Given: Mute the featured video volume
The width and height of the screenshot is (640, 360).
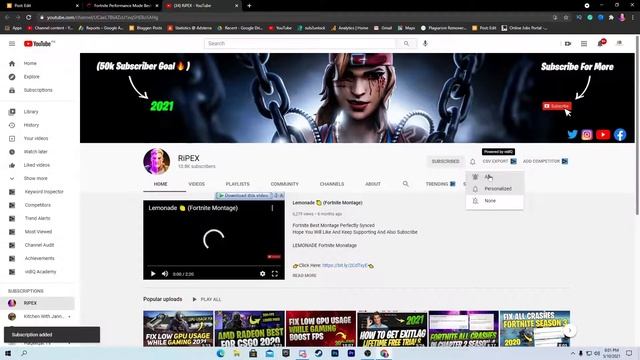Looking at the screenshot, I should point(165,274).
